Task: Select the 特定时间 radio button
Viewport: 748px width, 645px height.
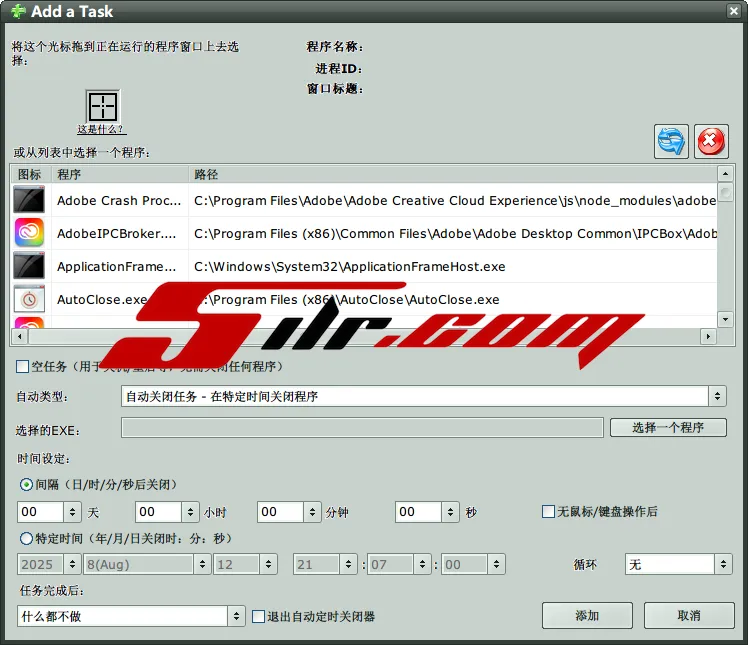Action: tap(26, 538)
